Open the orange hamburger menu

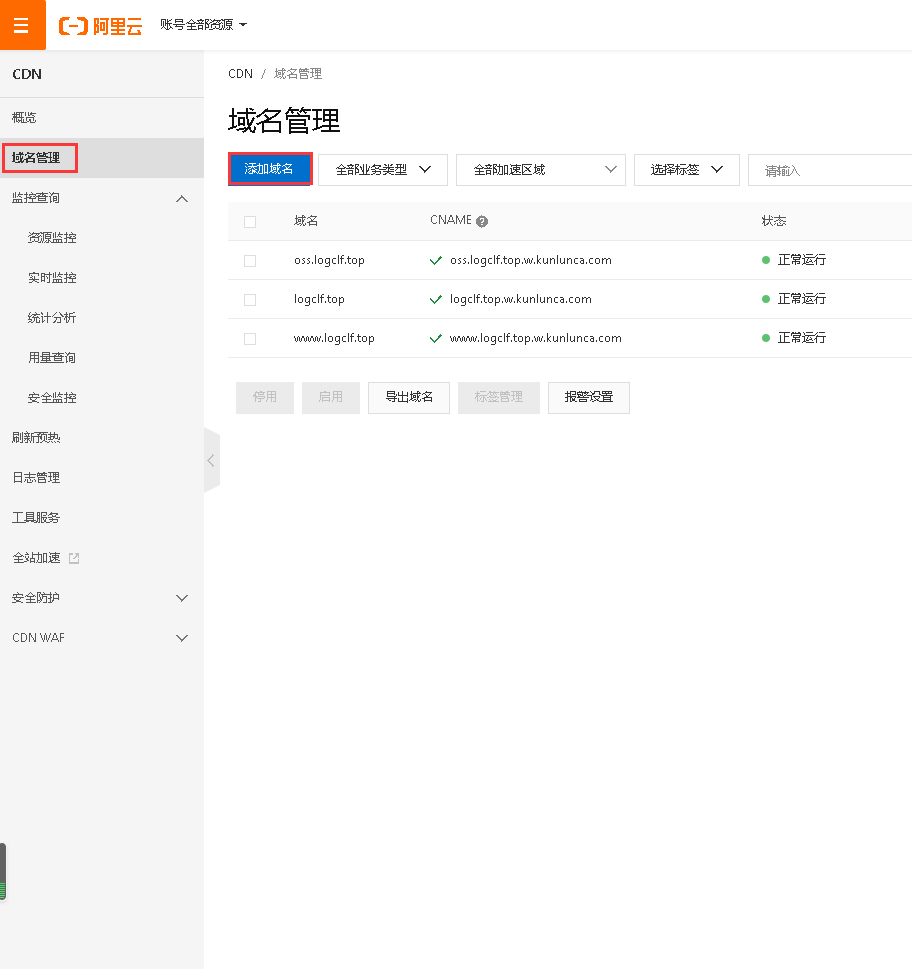22,25
